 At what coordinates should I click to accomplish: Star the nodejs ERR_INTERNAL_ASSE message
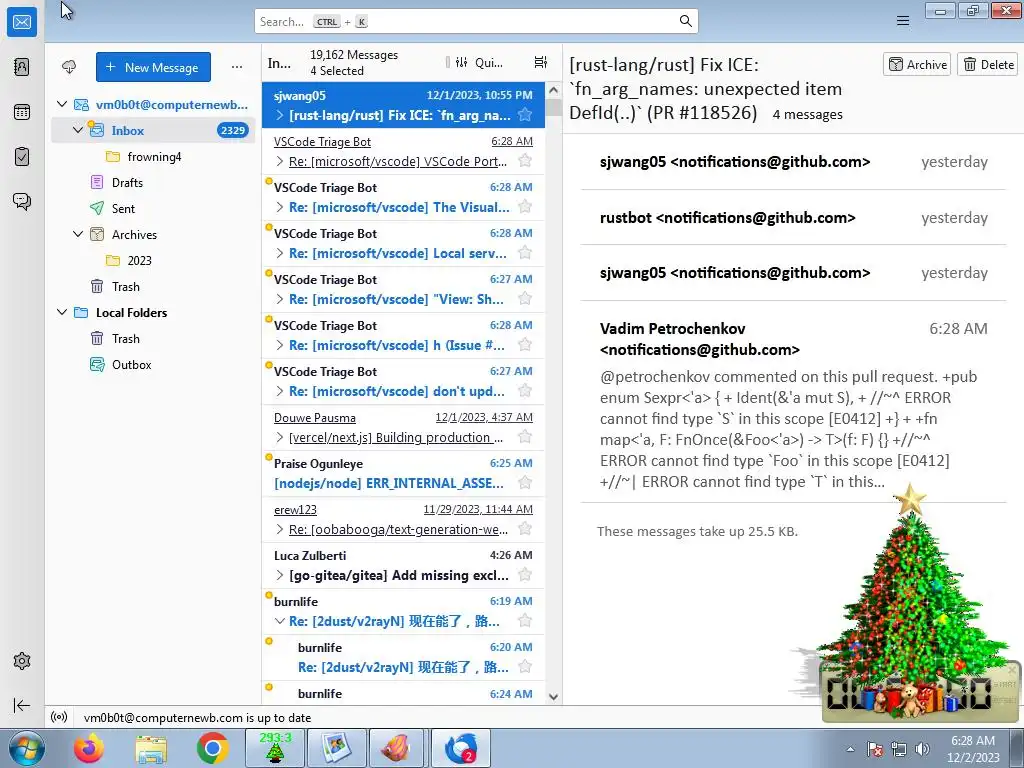point(524,483)
